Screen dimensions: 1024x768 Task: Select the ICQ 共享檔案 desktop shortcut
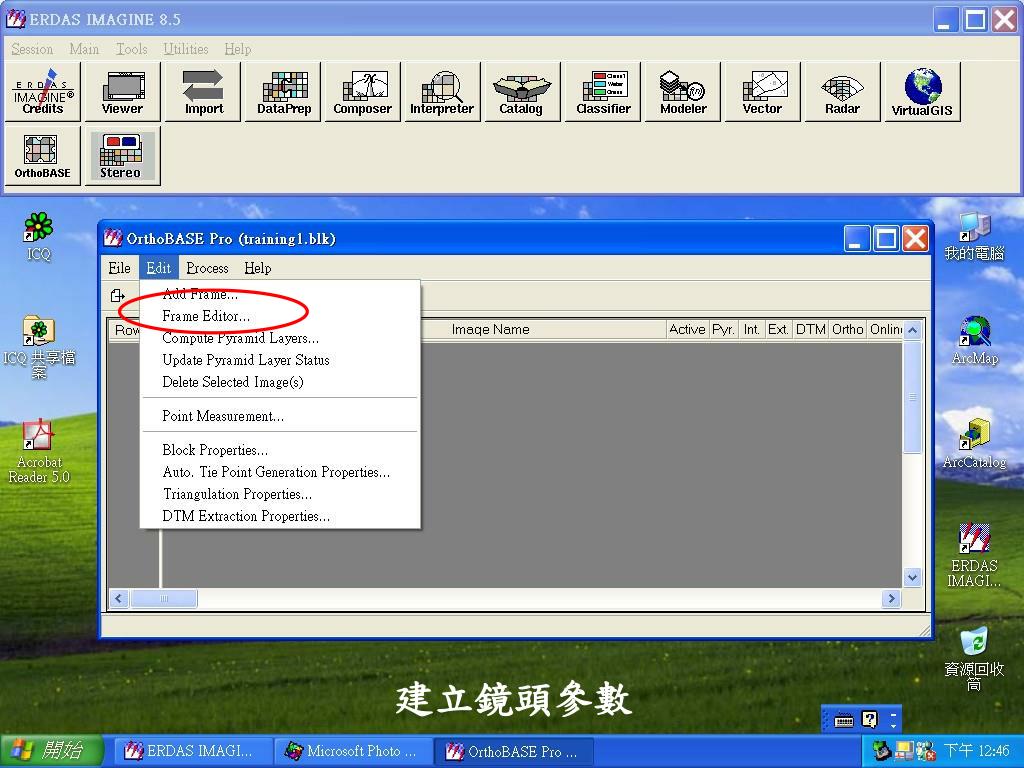tap(39, 347)
